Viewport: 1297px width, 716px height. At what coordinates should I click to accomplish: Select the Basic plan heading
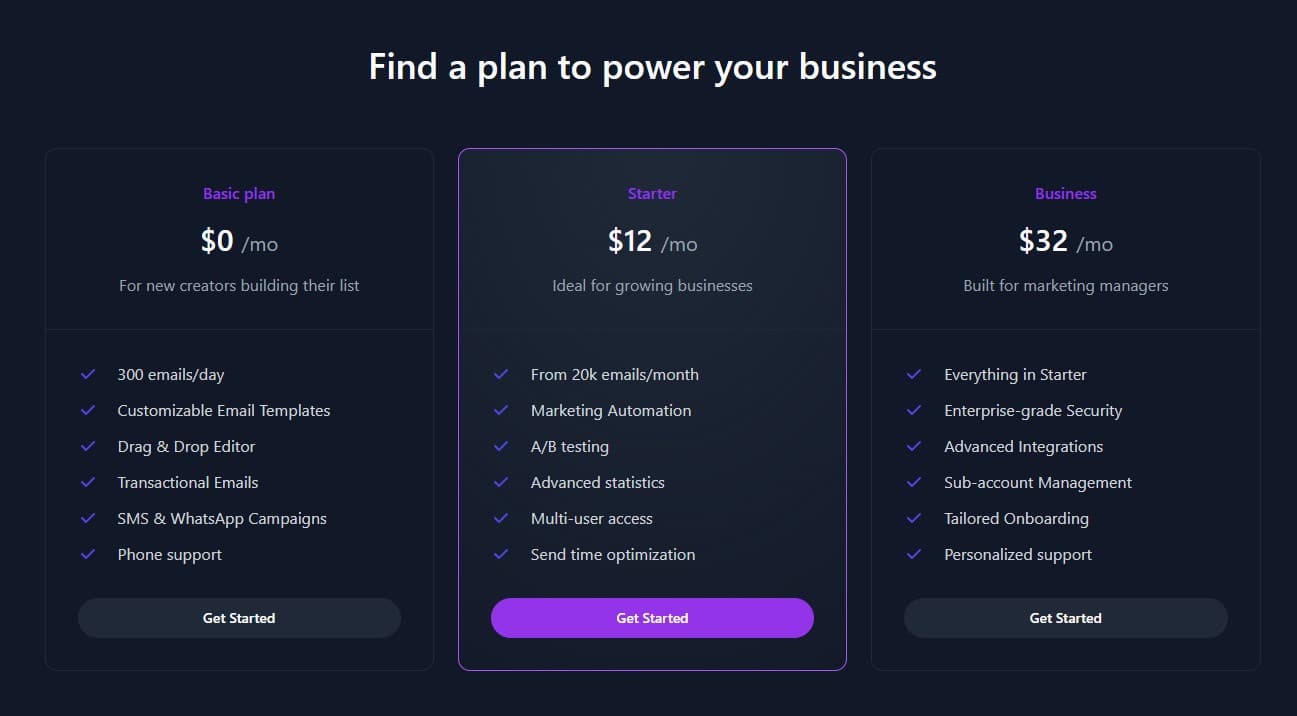click(239, 194)
